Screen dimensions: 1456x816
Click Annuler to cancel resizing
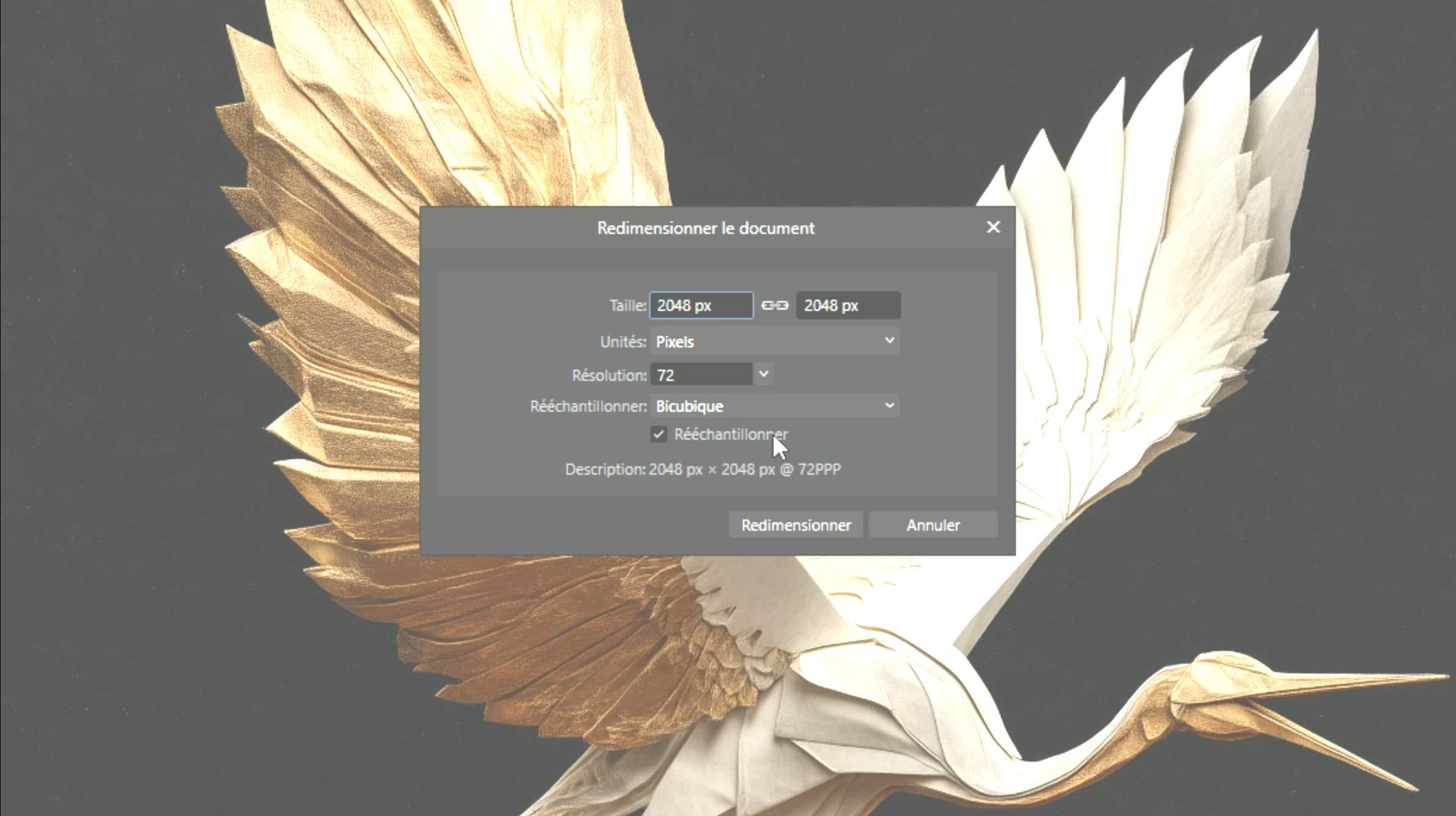tap(932, 525)
